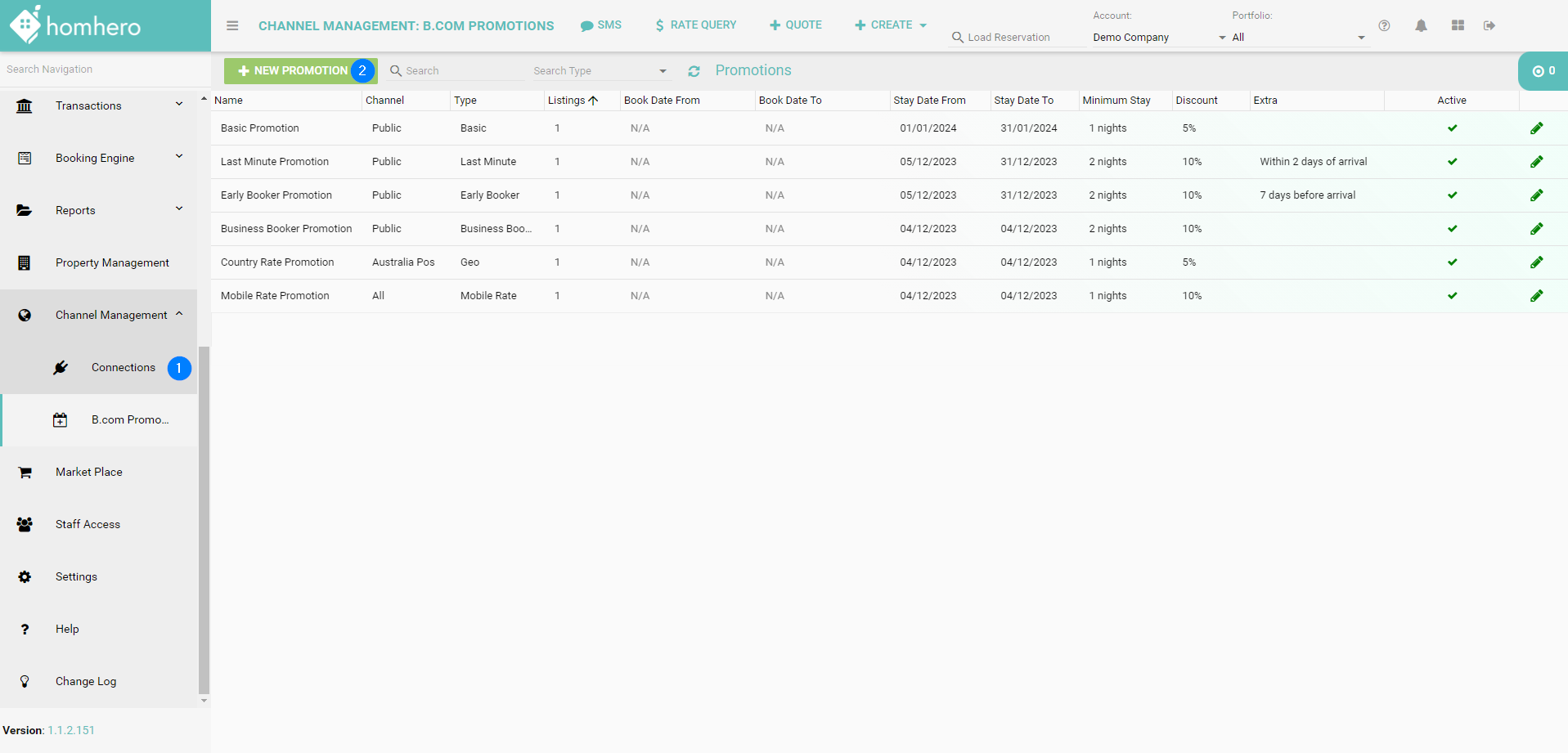
Task: Open the Account dropdown showing Demo Company
Action: 1158,38
